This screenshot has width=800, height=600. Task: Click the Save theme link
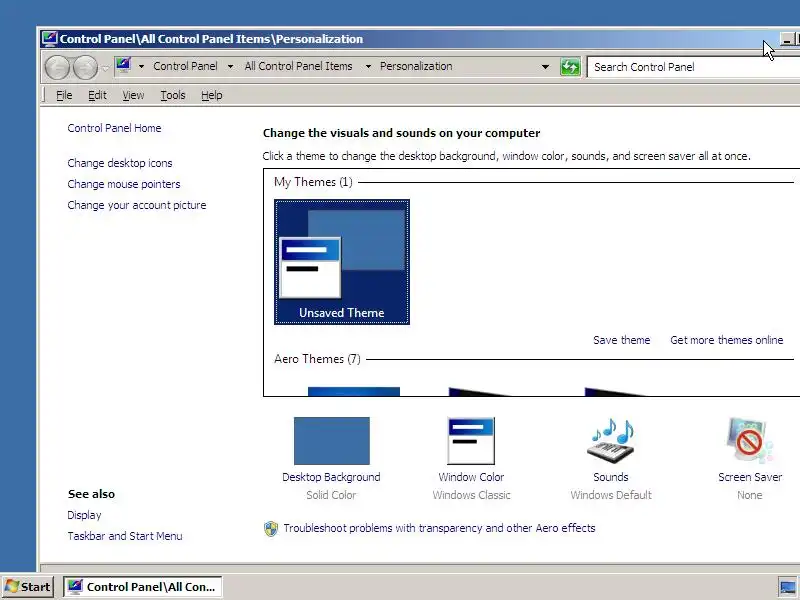click(621, 340)
